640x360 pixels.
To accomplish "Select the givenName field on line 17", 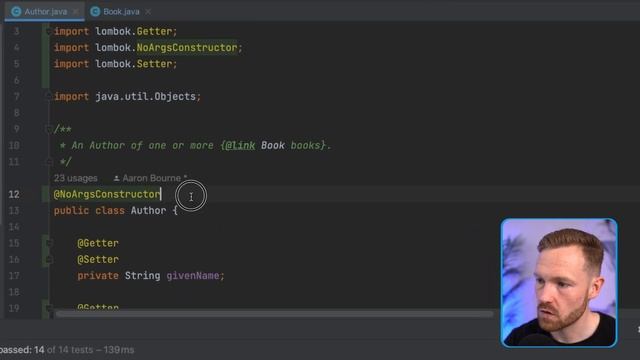I will tap(192, 276).
